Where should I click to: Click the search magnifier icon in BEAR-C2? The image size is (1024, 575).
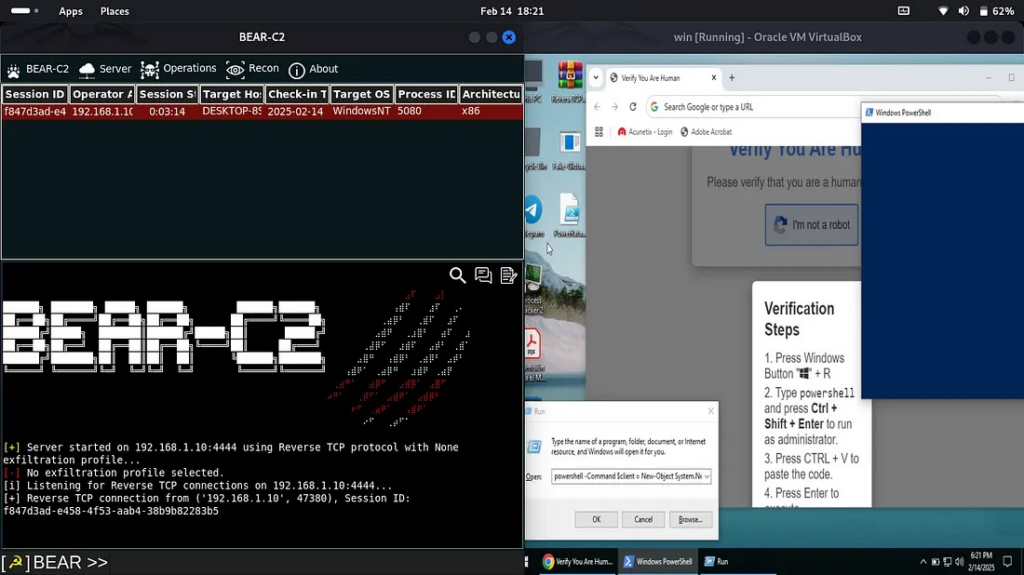[457, 276]
